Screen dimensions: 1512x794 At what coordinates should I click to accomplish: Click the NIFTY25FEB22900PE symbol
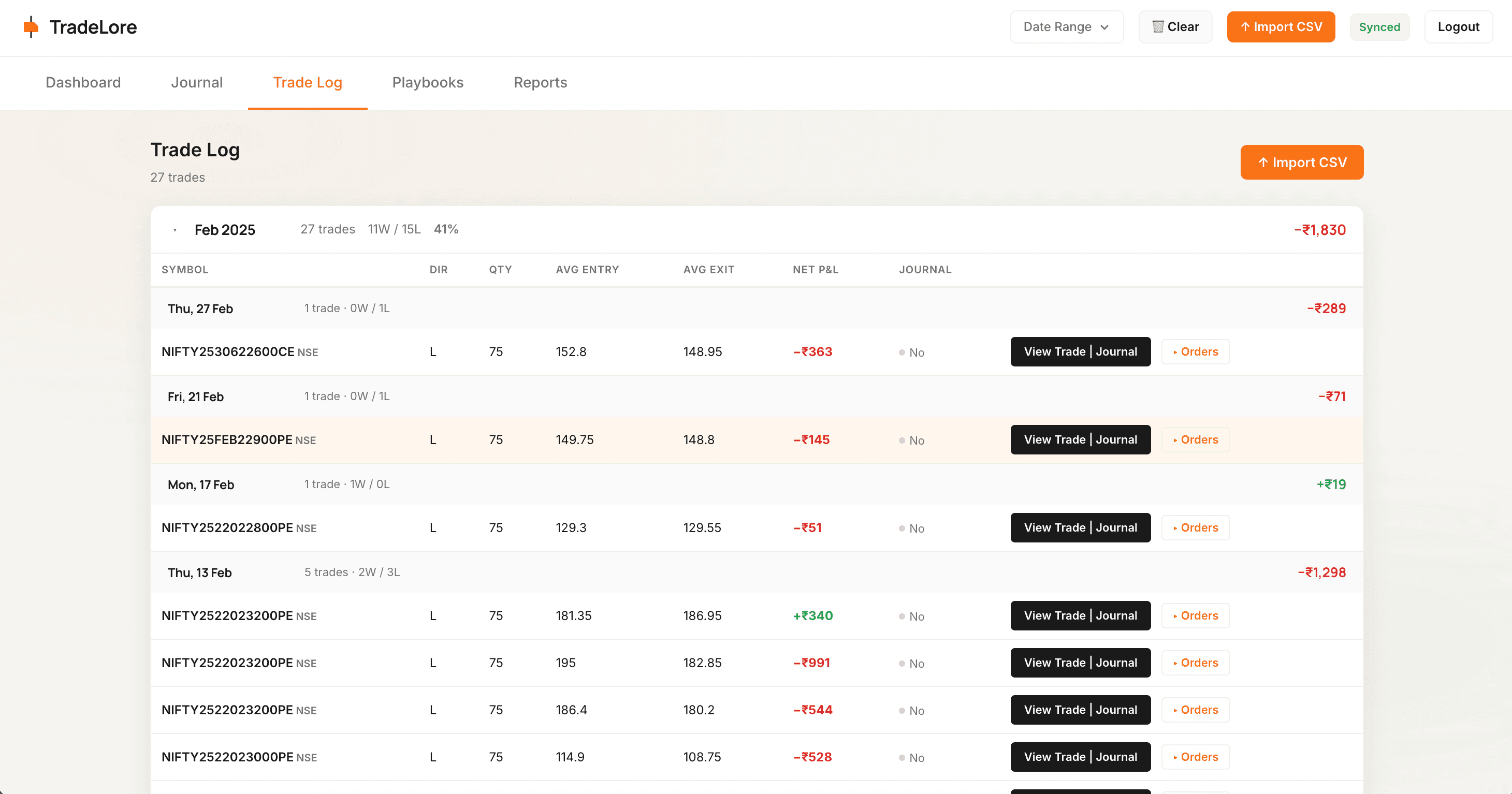227,439
